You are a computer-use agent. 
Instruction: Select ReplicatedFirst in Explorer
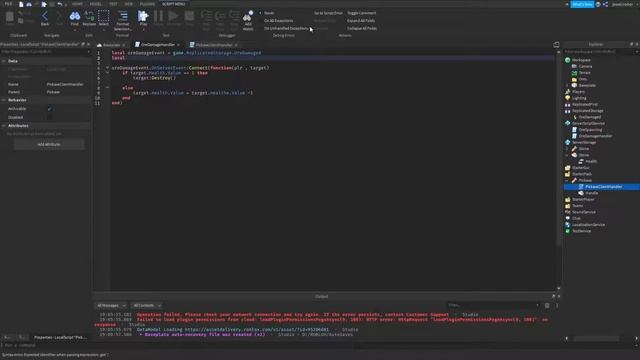(x=584, y=104)
